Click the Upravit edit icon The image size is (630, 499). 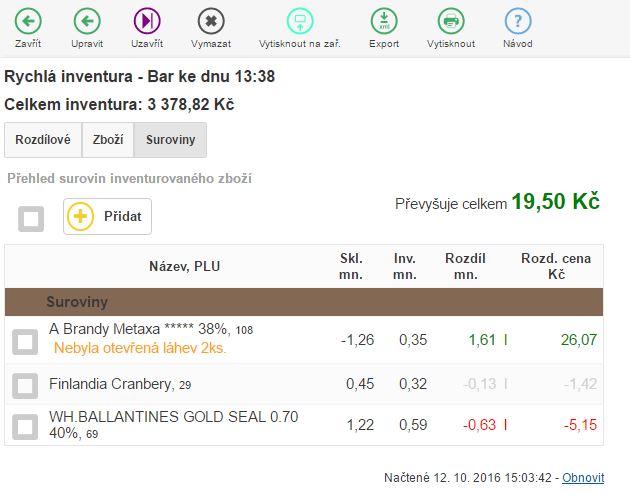pyautogui.click(x=87, y=21)
